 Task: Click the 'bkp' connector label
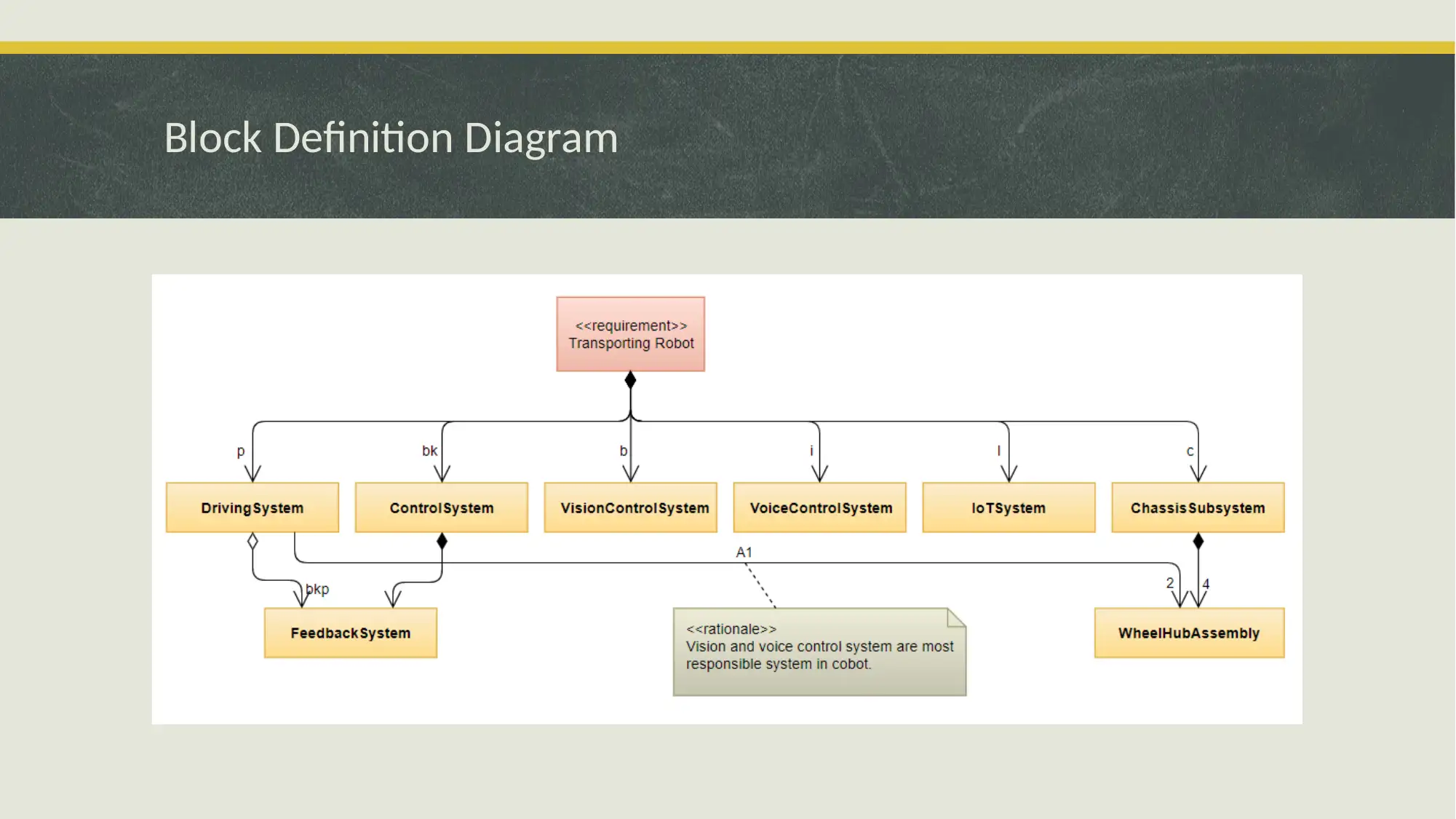[x=317, y=589]
